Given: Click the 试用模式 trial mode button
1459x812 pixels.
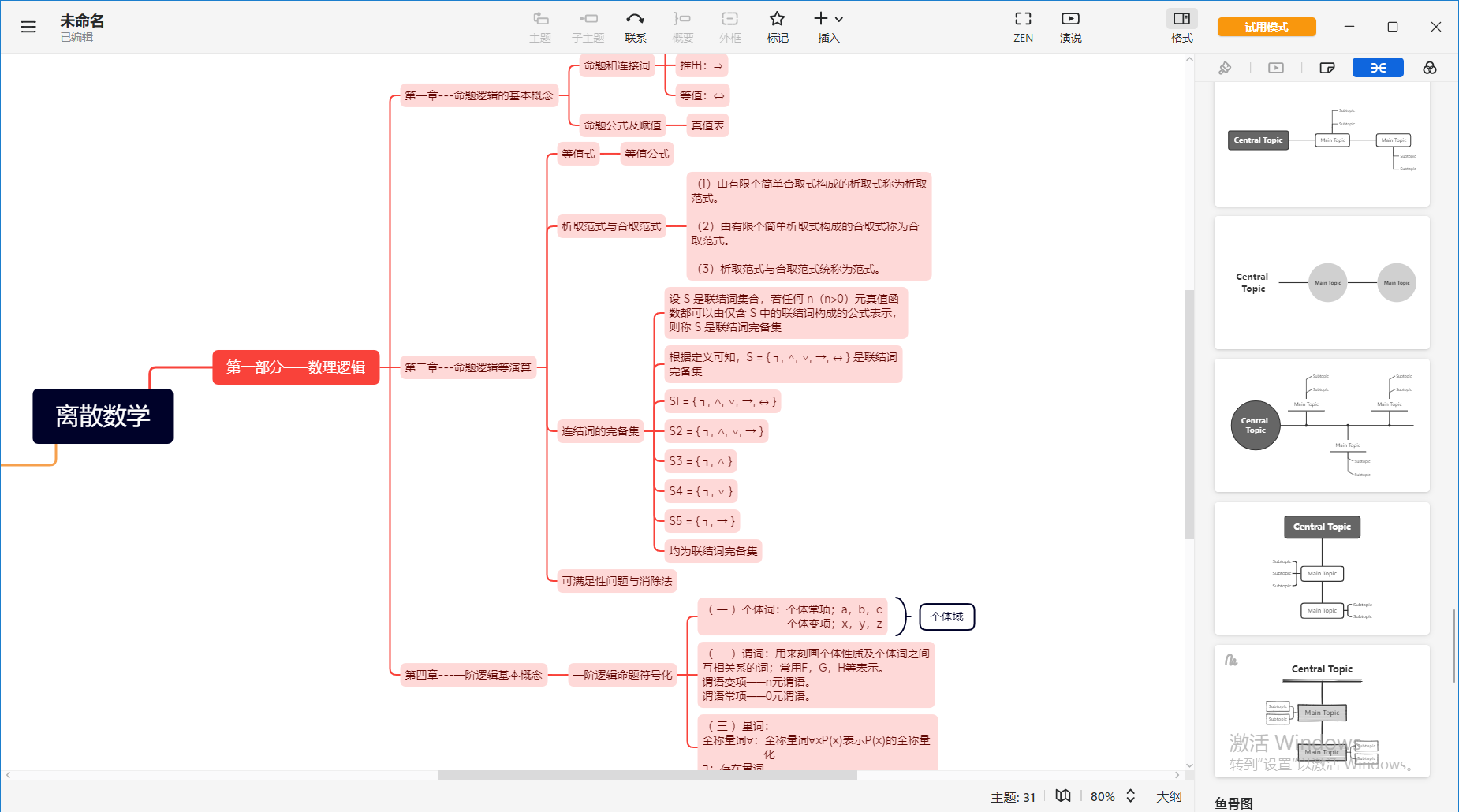Looking at the screenshot, I should point(1267,27).
